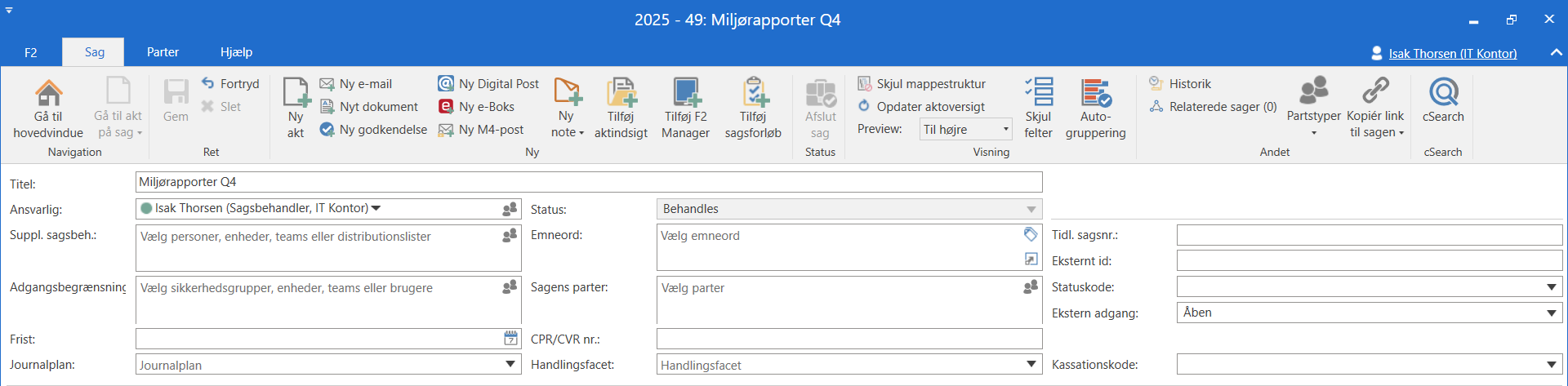Open the F2 tab

[x=30, y=52]
